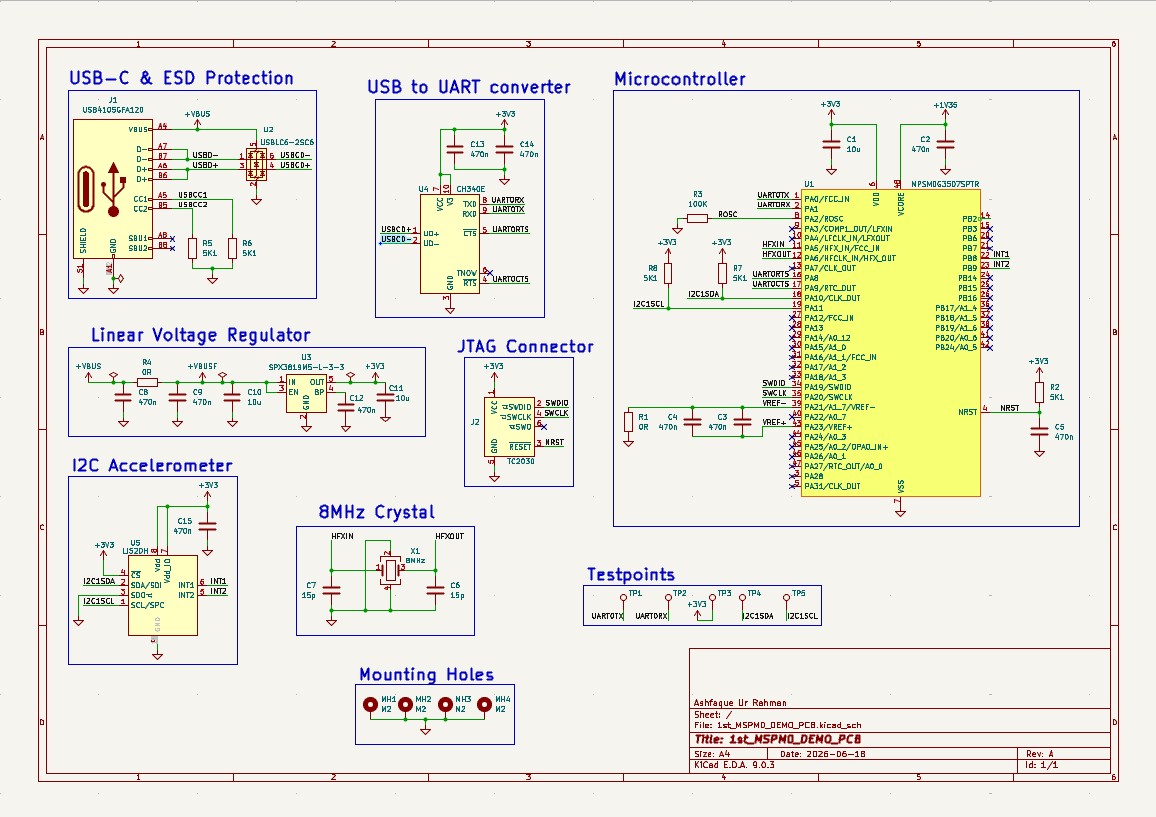The width and height of the screenshot is (1156, 817).
Task: Click the "USB to UART converter" title
Action: 469,87
